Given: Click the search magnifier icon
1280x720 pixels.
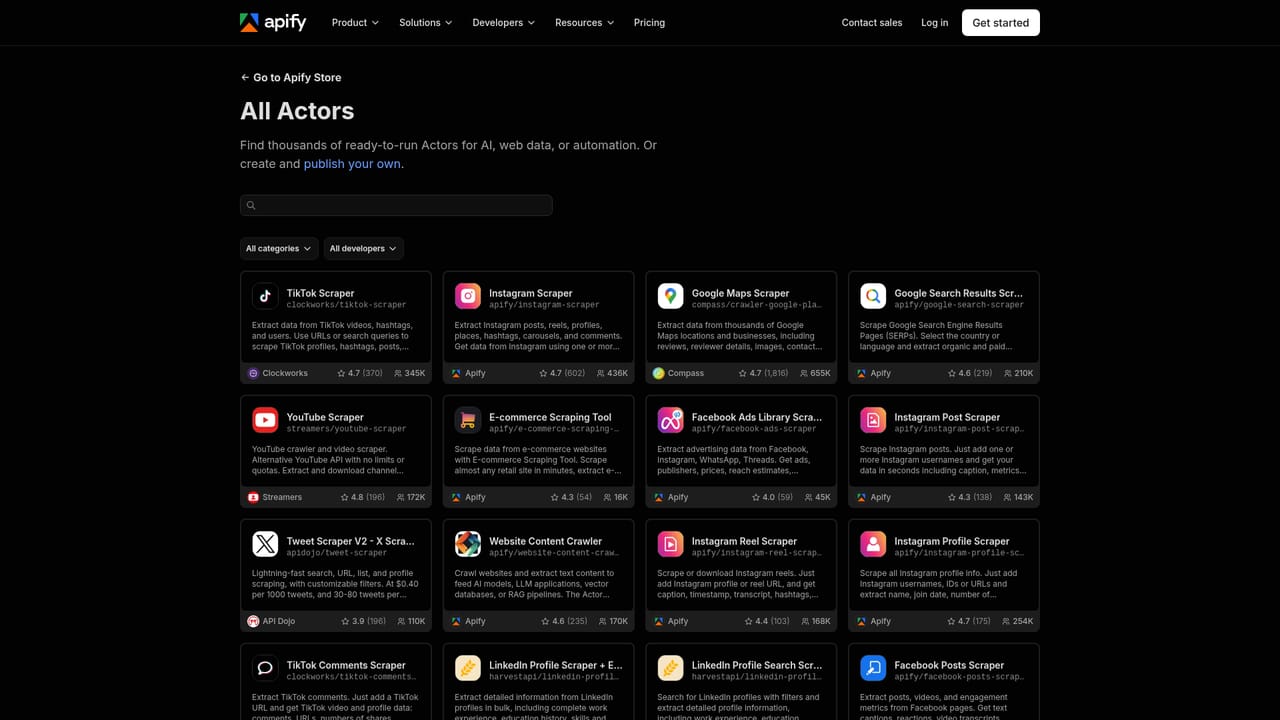Looking at the screenshot, I should (x=251, y=205).
